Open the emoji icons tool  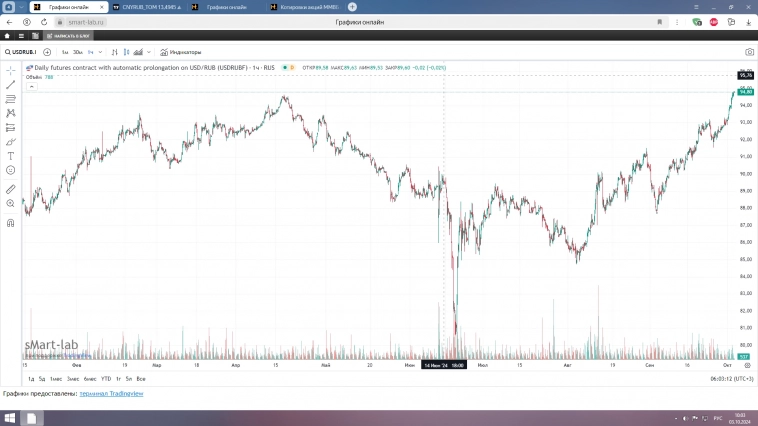pos(11,170)
